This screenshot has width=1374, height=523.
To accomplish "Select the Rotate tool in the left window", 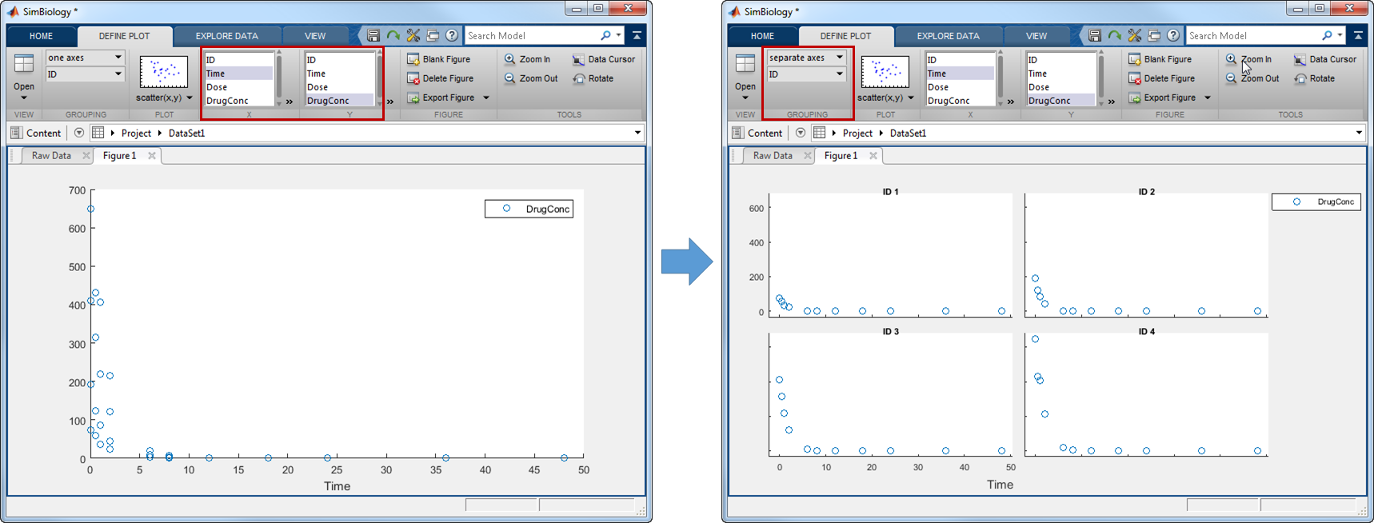I will (x=593, y=78).
